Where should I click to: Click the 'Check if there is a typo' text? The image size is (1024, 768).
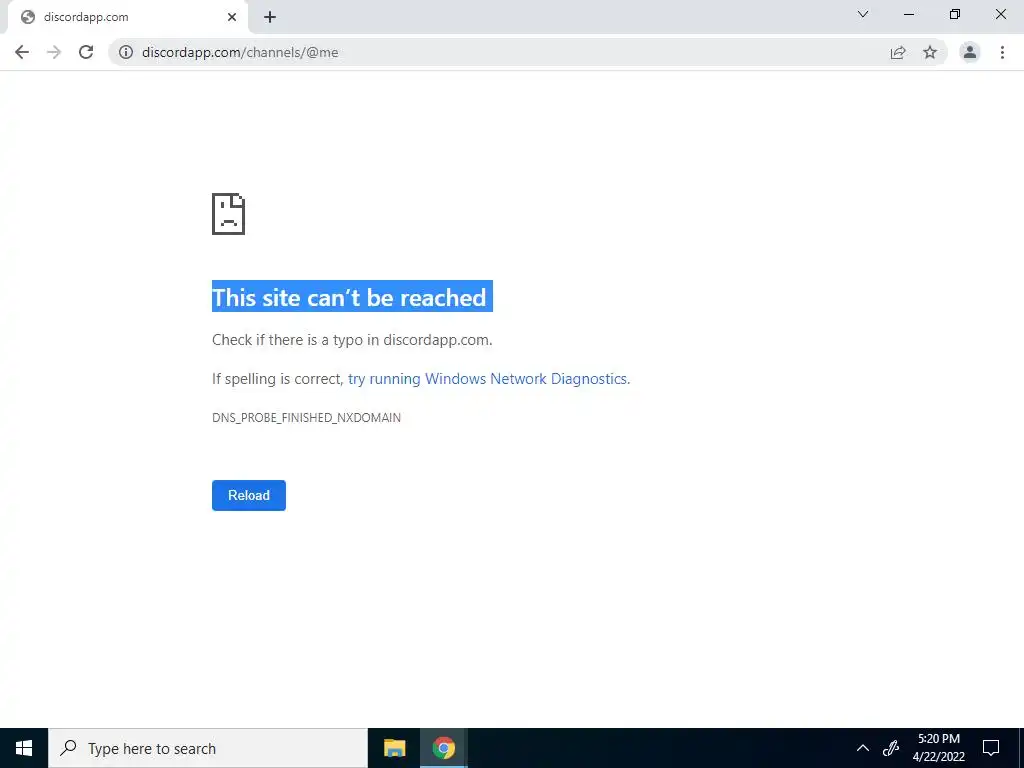(x=352, y=340)
